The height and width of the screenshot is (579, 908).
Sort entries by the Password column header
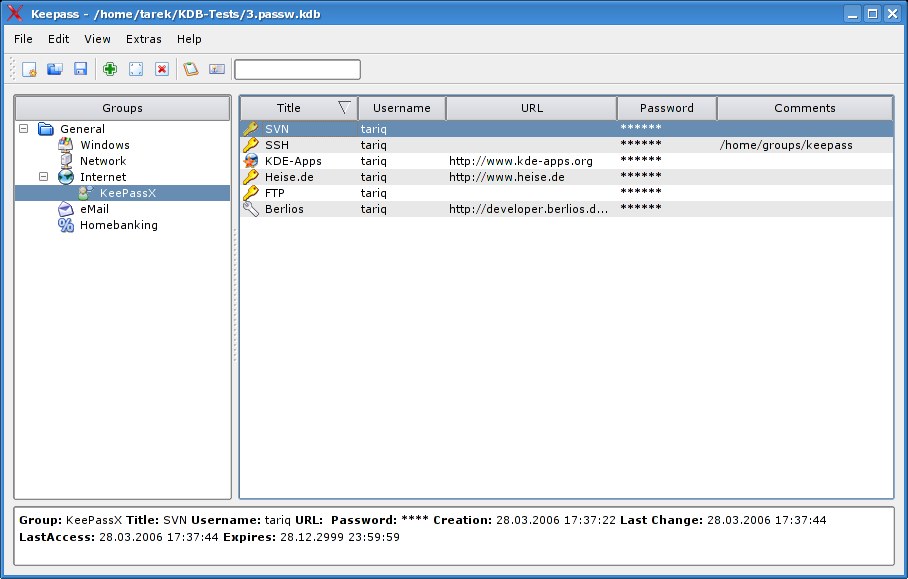pos(667,108)
